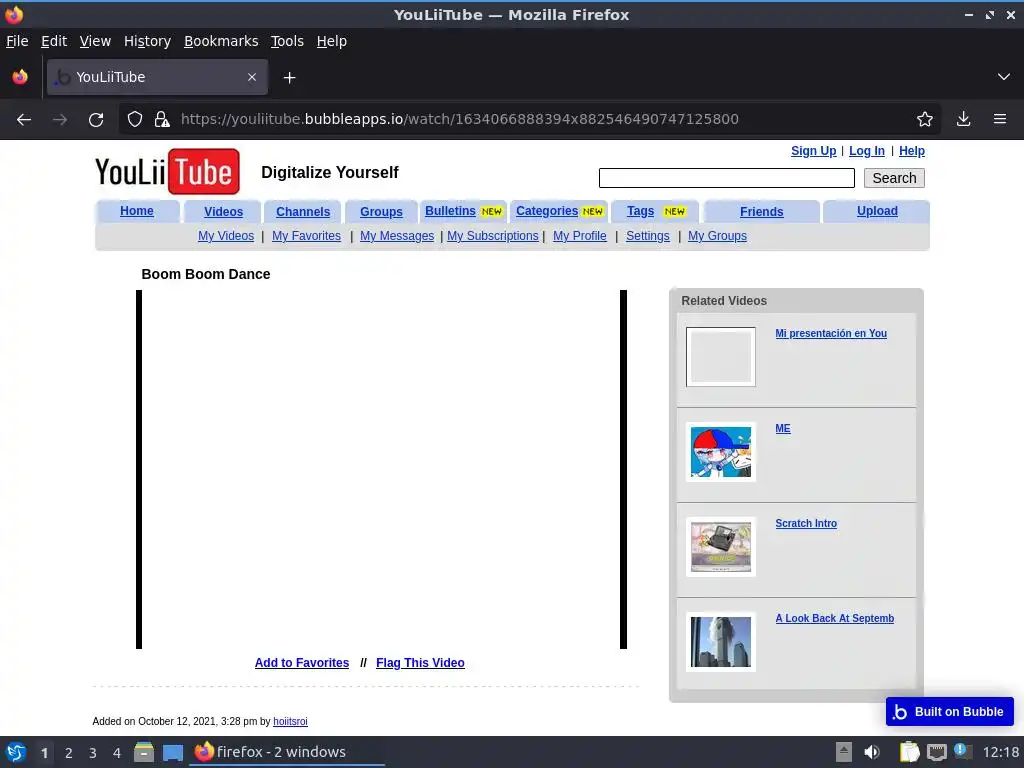Click the Add to Favorites link
1024x768 pixels.
click(302, 663)
